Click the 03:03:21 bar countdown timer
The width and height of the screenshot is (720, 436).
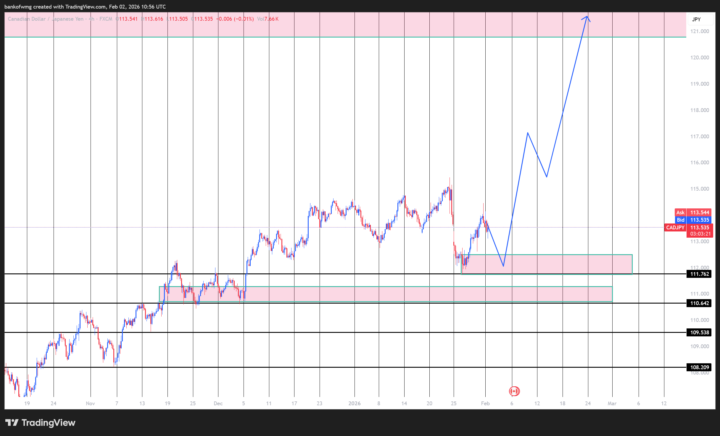[x=700, y=234]
